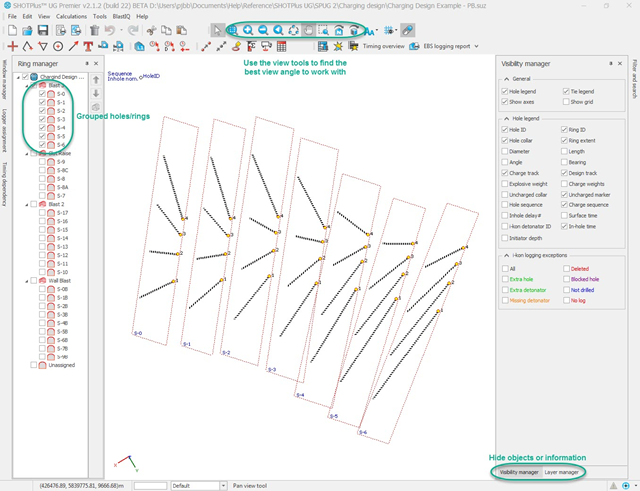640x491 pixels.
Task: Move ring down with Ring manager down arrow
Action: [x=96, y=93]
